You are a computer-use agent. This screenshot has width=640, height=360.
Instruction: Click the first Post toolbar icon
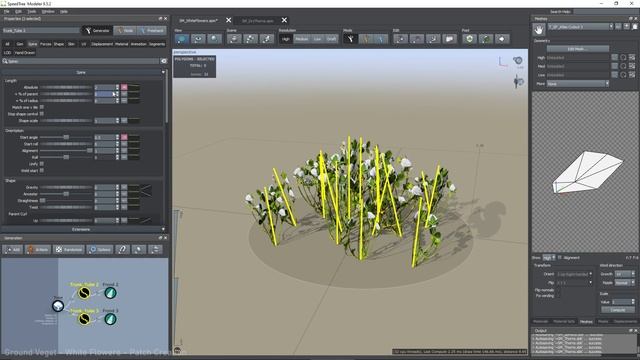(x=470, y=39)
